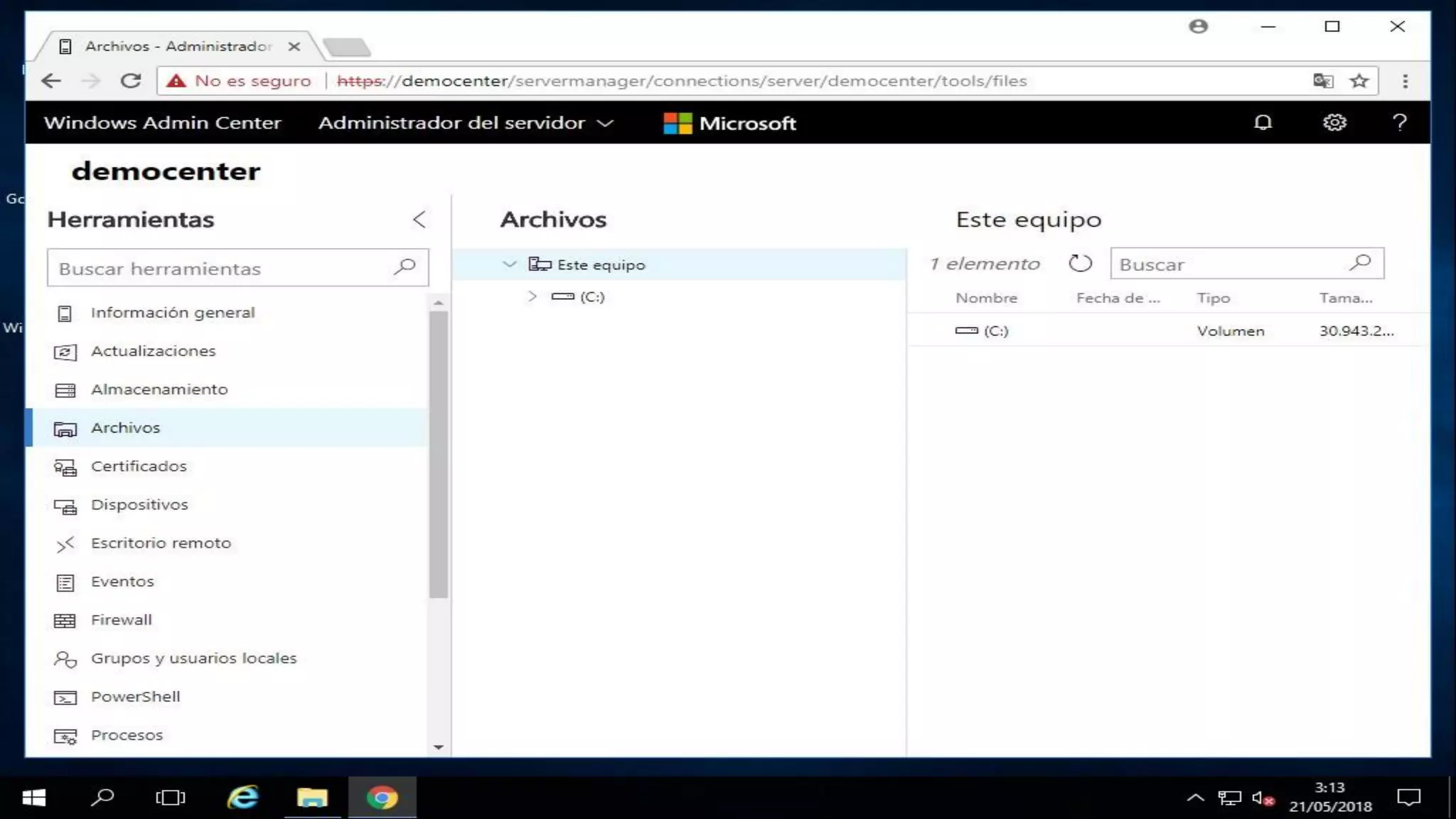Click the help question mark icon
1456x819 pixels.
tap(1399, 122)
